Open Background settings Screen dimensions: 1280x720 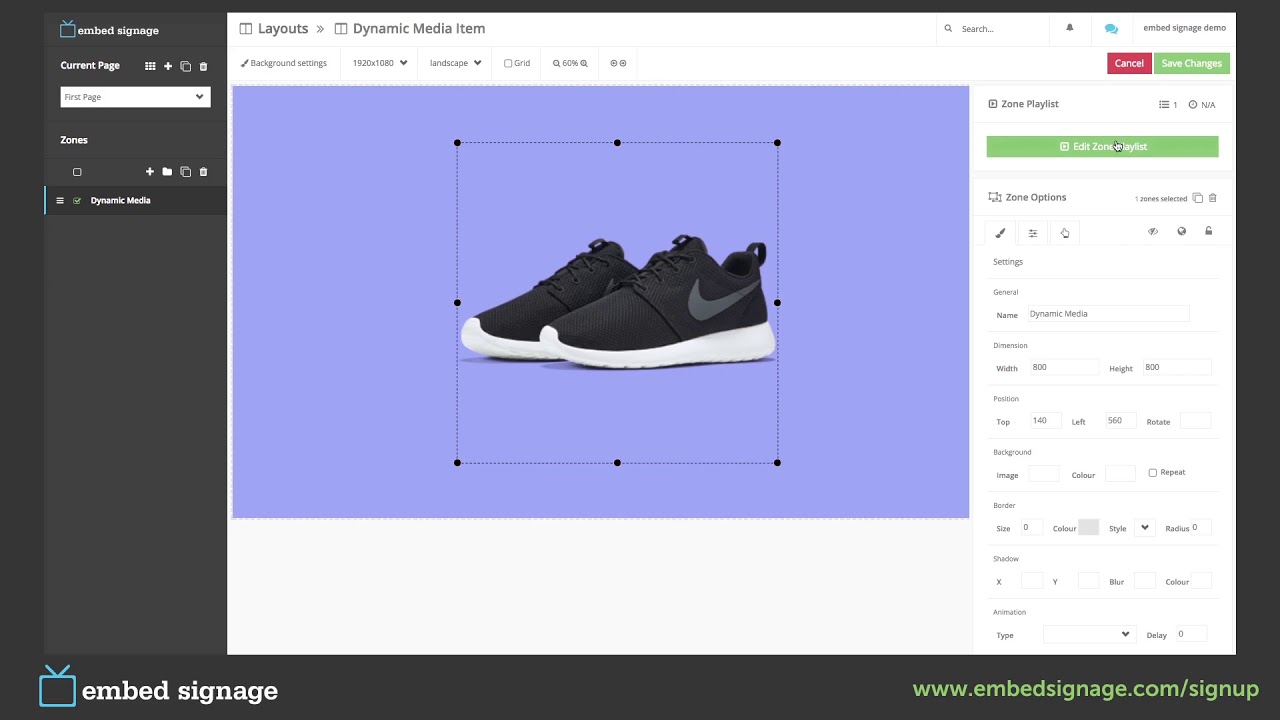point(284,63)
